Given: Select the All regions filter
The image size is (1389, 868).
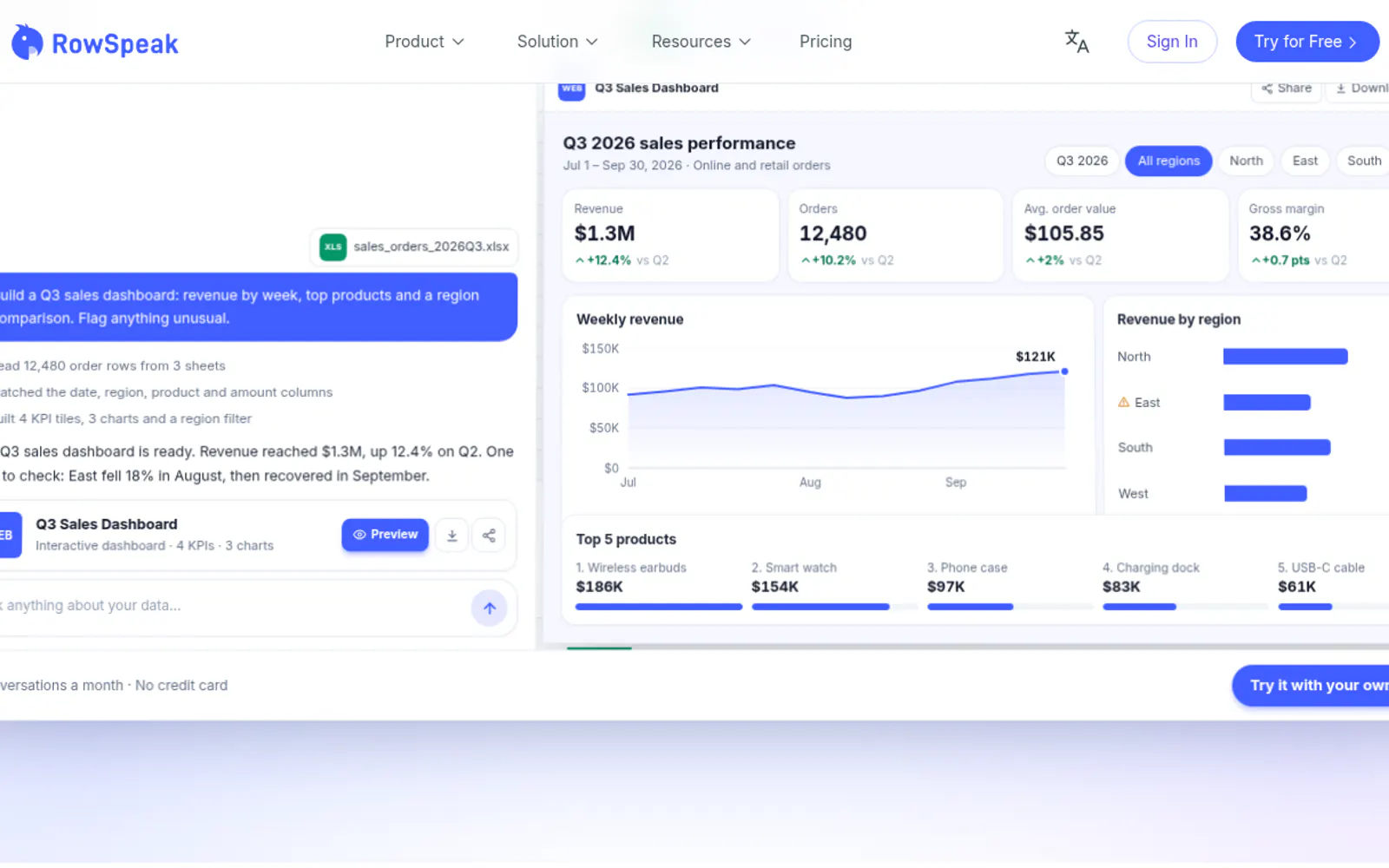Looking at the screenshot, I should point(1168,161).
